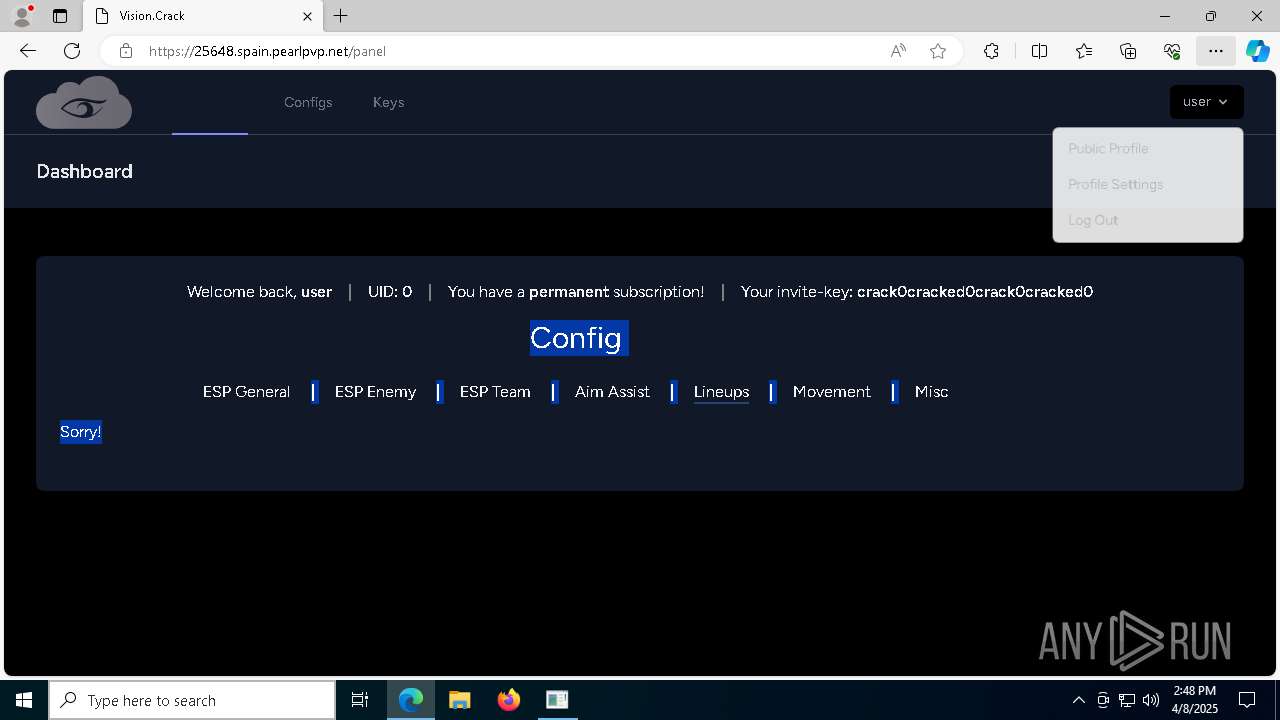Viewport: 1280px width, 720px height.
Task: Open the Movement config section
Action: point(831,392)
